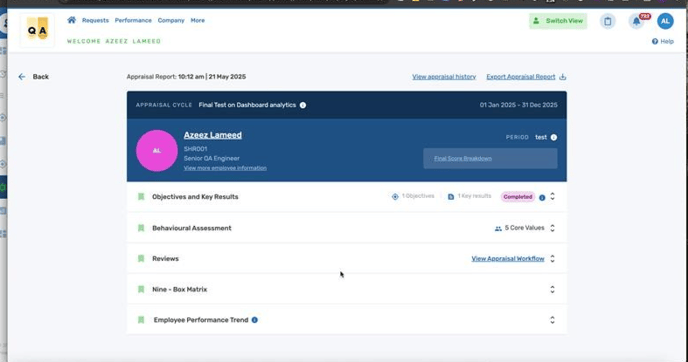The height and width of the screenshot is (362, 688).
Task: Click the info icon beside Completed badge
Action: [x=542, y=197]
